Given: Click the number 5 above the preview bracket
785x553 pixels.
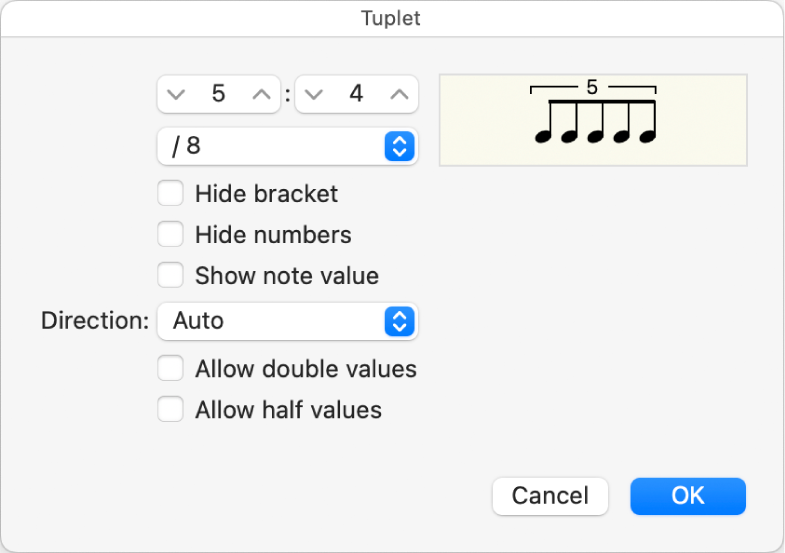Looking at the screenshot, I should pyautogui.click(x=592, y=88).
